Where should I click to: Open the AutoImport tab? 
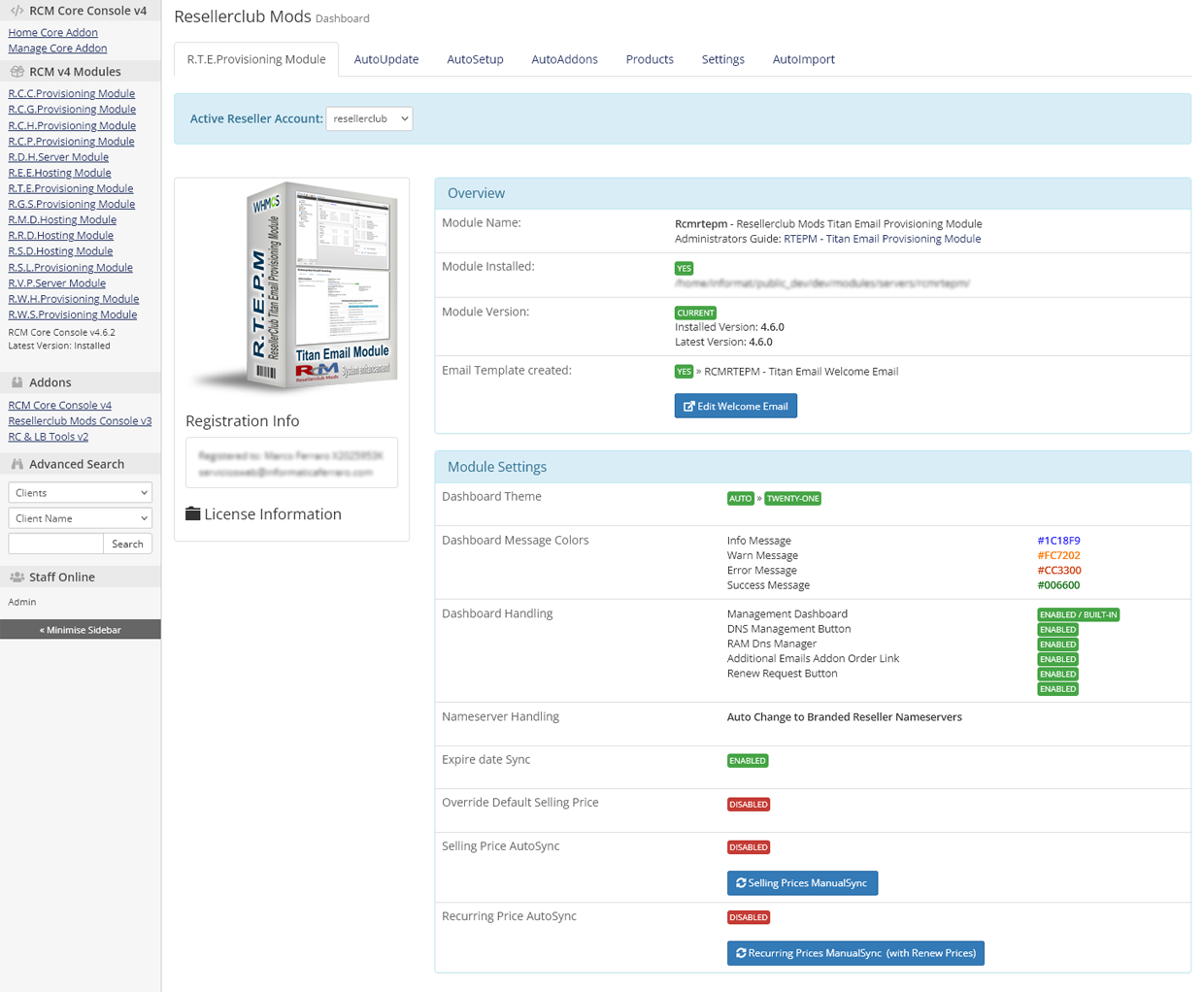(803, 59)
